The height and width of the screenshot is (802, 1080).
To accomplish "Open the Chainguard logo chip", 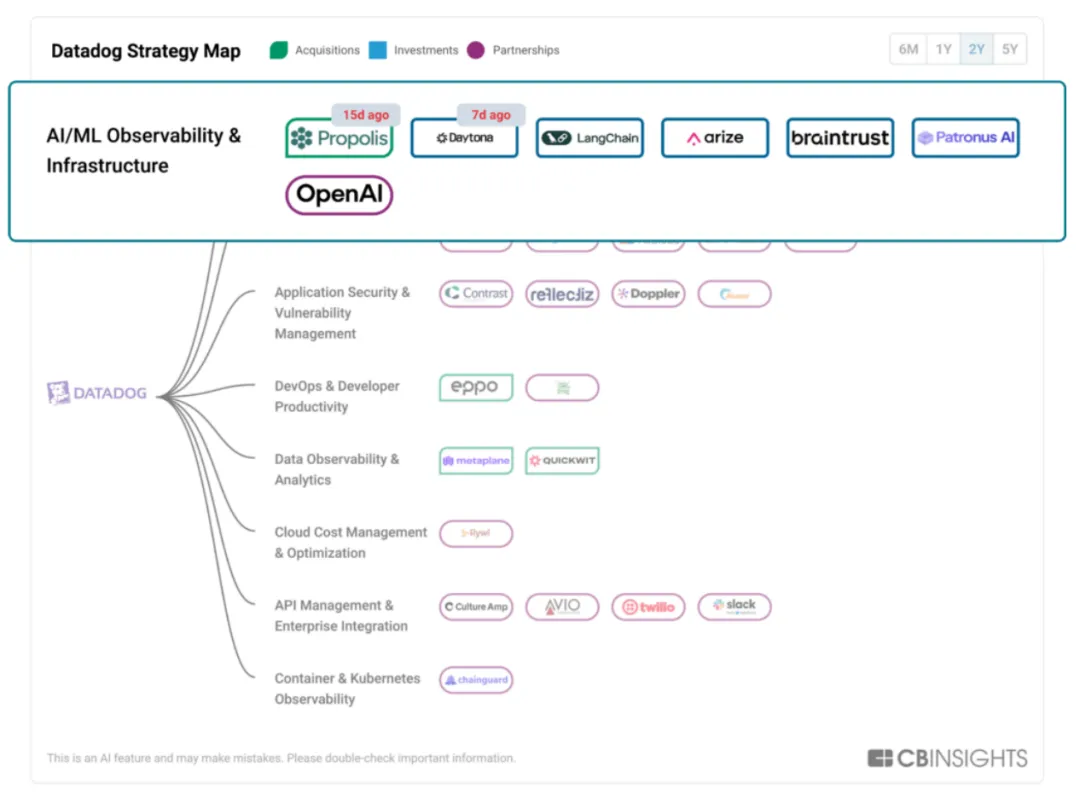I will 476,680.
